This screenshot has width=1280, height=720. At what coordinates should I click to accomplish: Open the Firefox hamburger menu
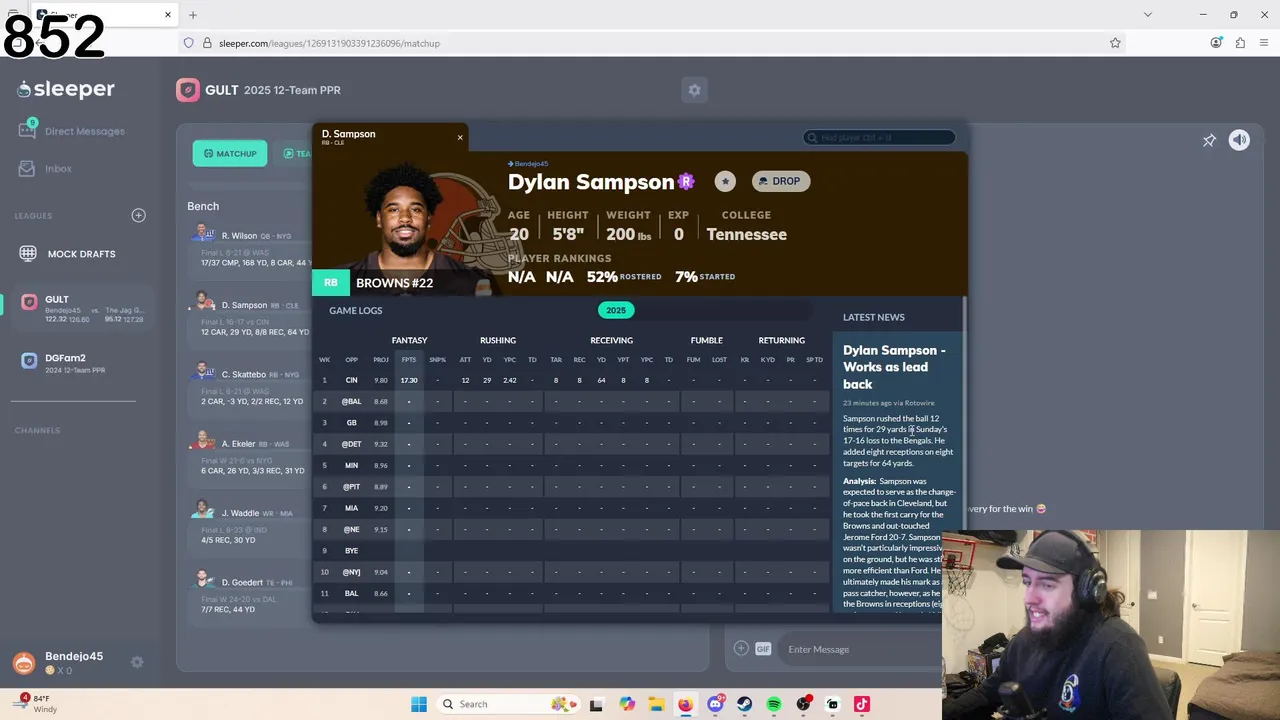(1265, 43)
